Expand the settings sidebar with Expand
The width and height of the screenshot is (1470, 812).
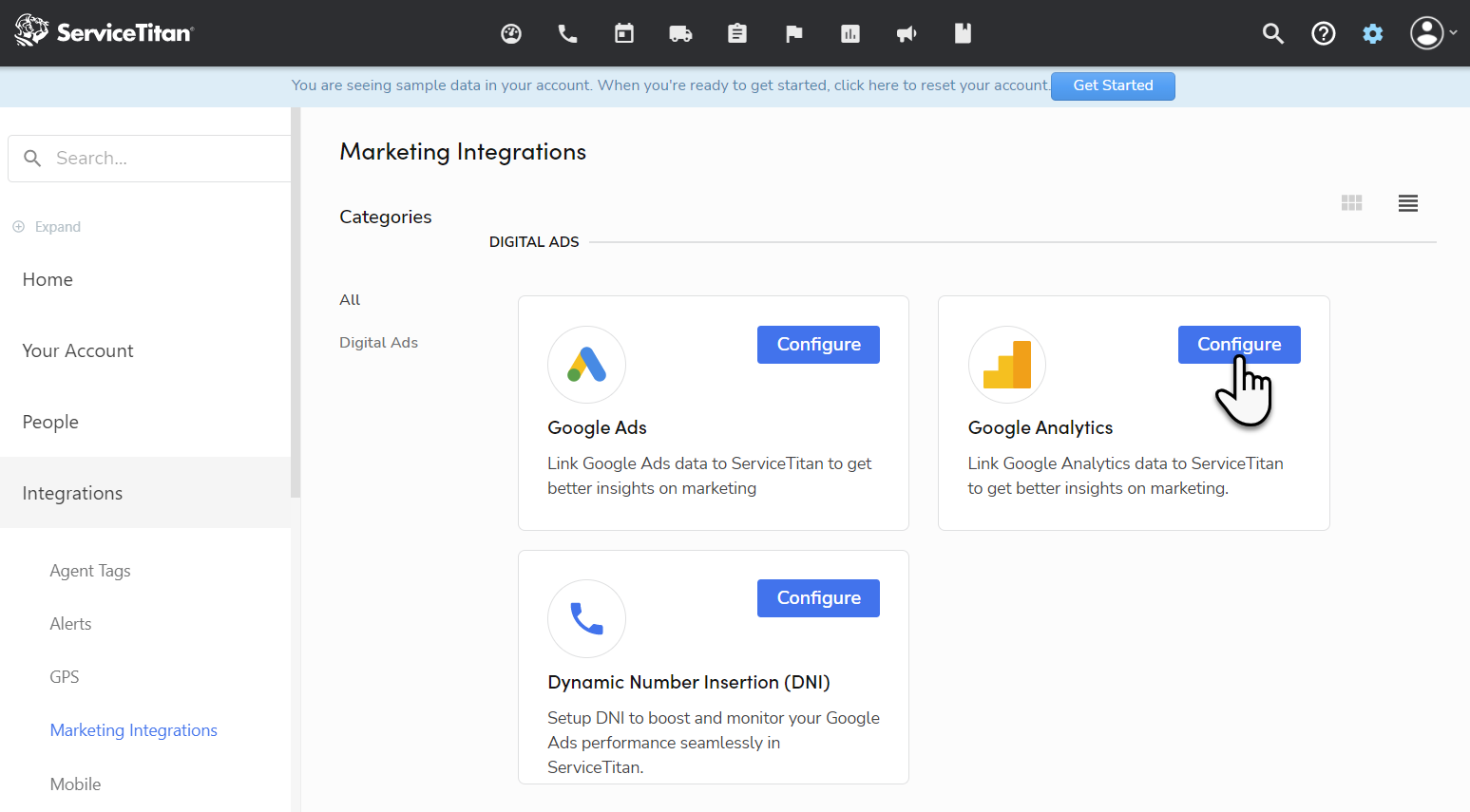coord(47,227)
